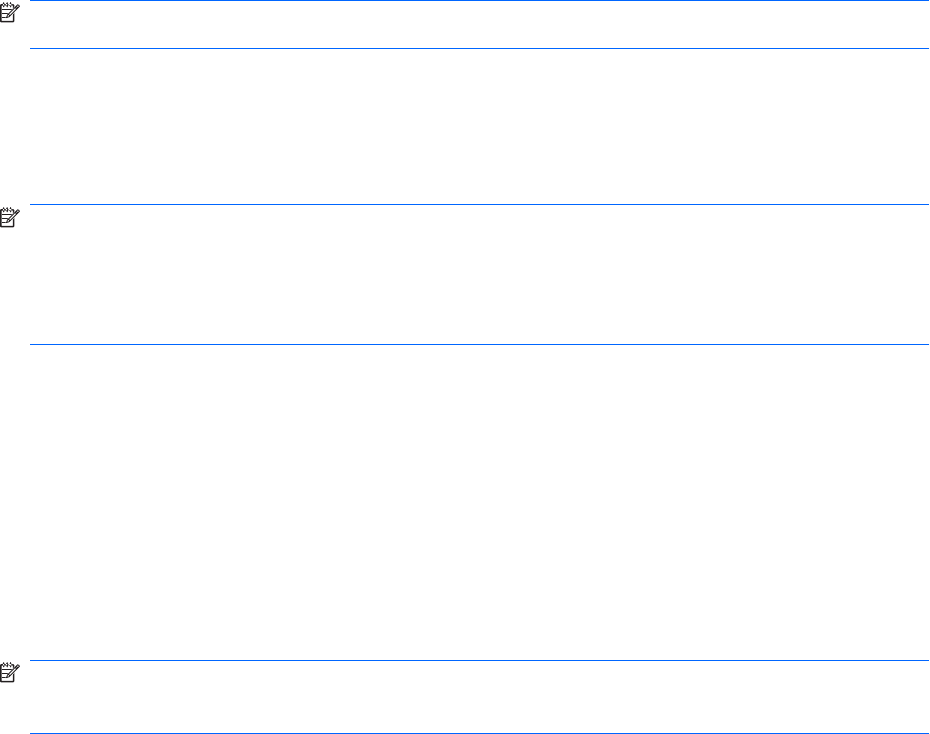Click the blue line above the bottom note
This screenshot has width=930, height=734.
pos(480,660)
